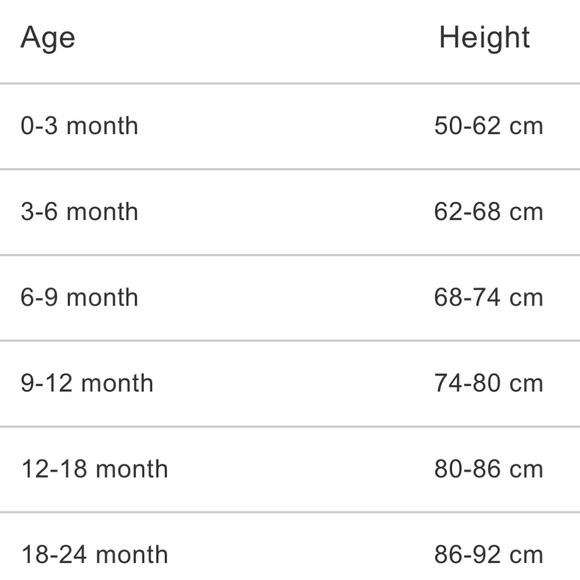Click the Age column header
The image size is (580, 580).
[x=48, y=38]
